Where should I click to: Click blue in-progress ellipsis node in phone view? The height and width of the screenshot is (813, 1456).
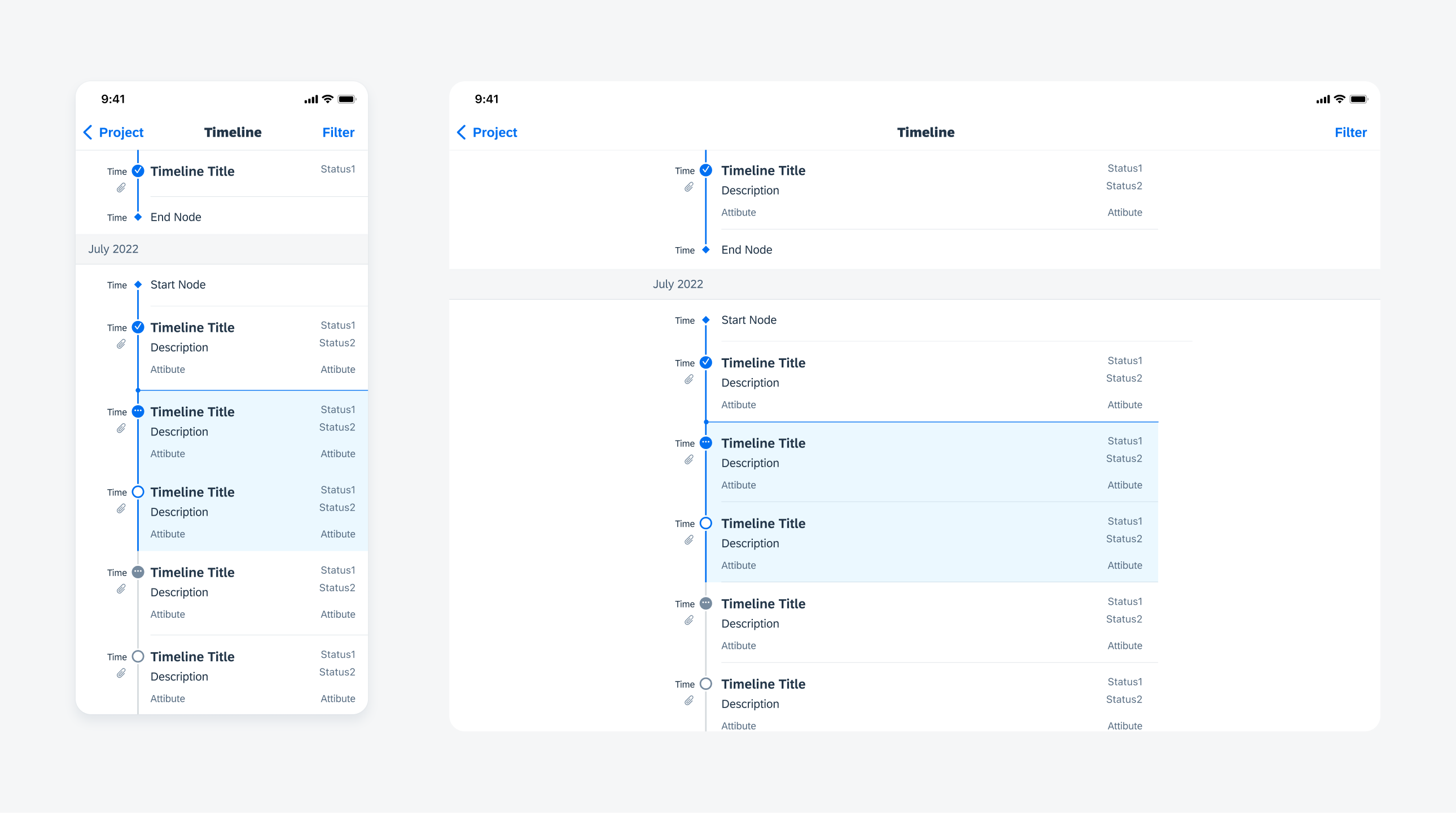click(x=138, y=411)
